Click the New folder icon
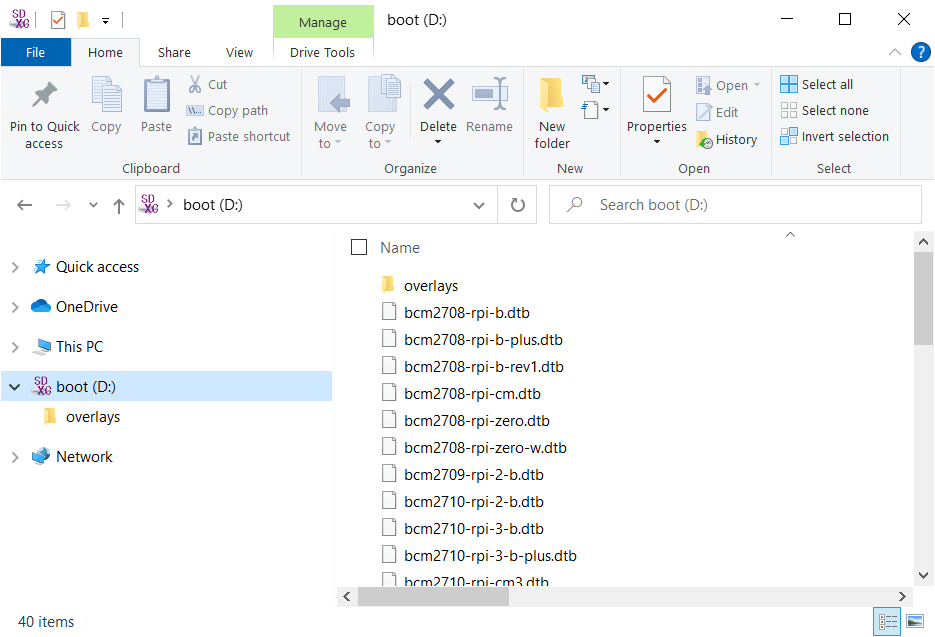Viewport: 935px width, 637px height. (x=552, y=94)
